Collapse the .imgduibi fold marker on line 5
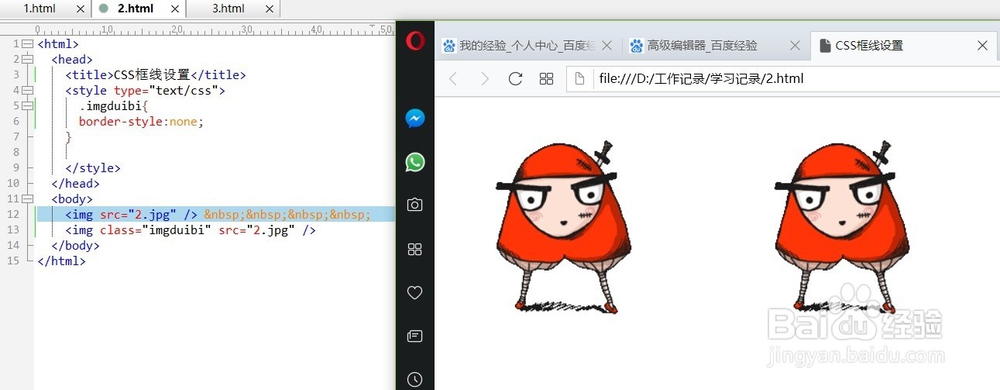The height and width of the screenshot is (390, 1000). pos(27,106)
